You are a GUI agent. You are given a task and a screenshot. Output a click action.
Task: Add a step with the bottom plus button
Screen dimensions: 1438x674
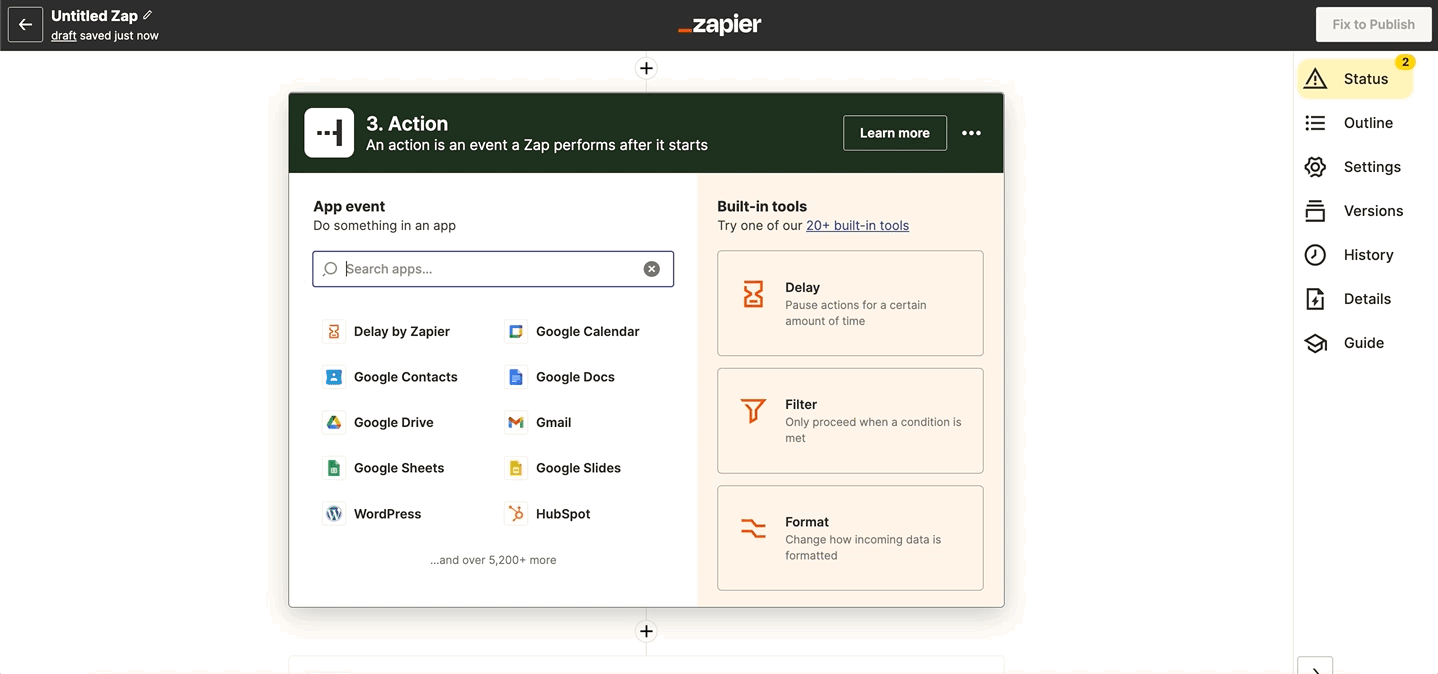tap(646, 631)
